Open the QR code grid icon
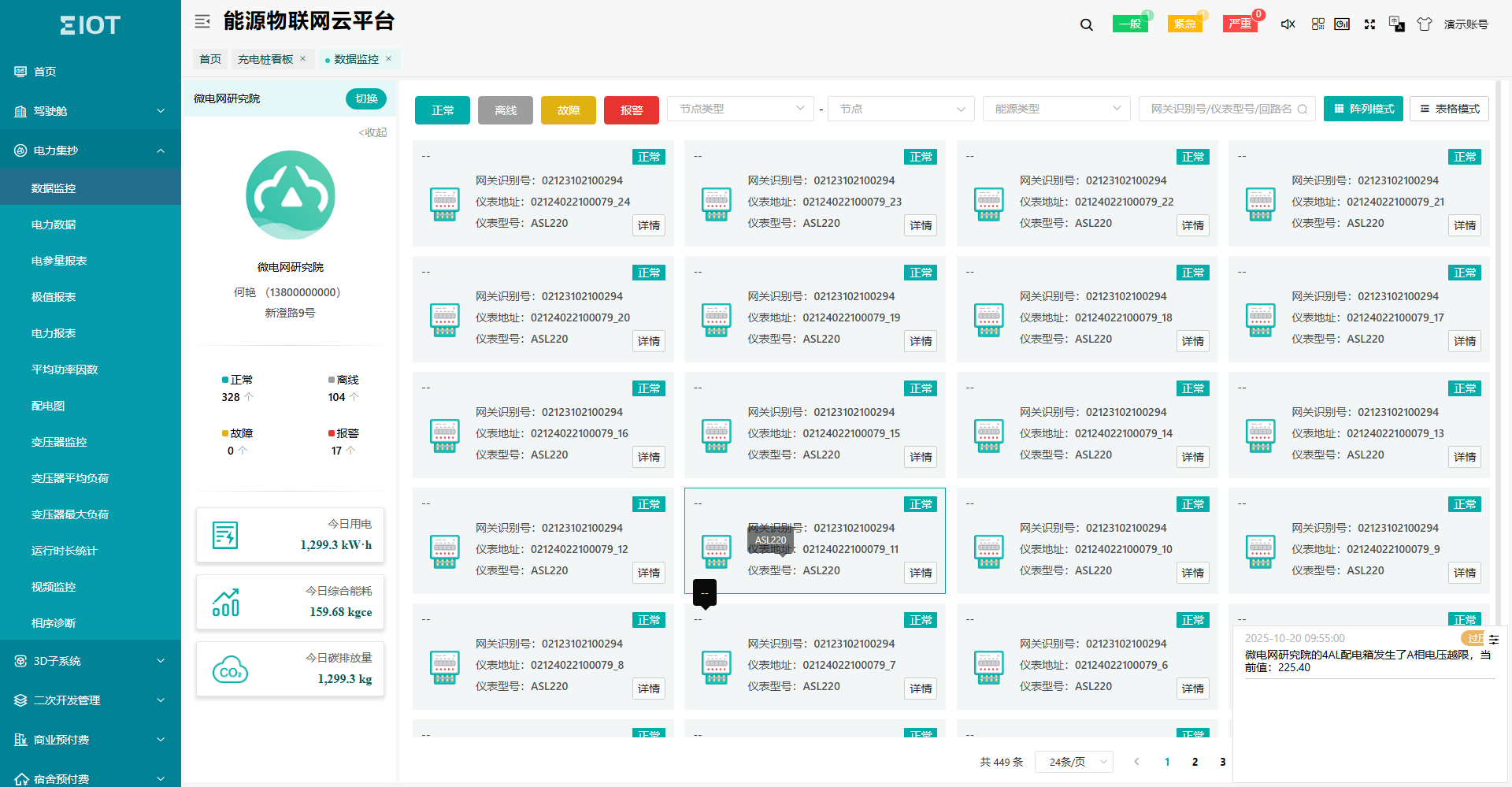Screen dimensions: 1512x787 (1317, 24)
